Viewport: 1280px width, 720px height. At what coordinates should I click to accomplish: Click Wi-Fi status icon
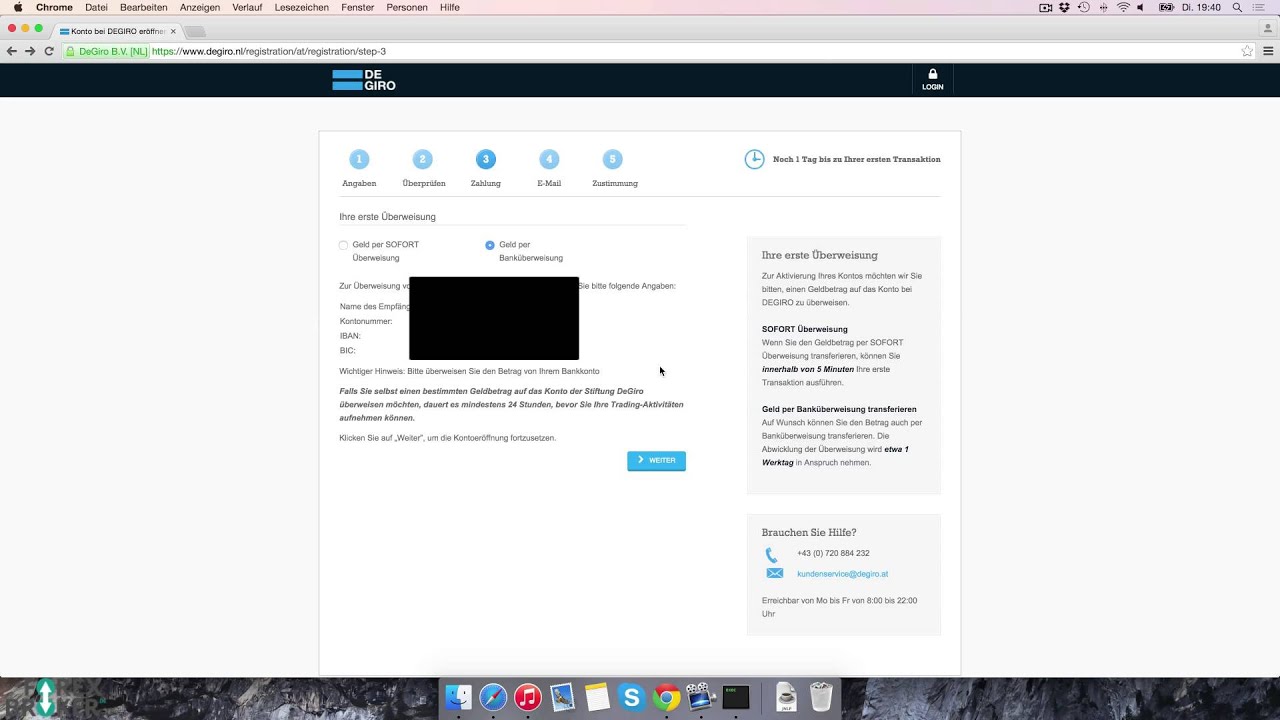1123,7
